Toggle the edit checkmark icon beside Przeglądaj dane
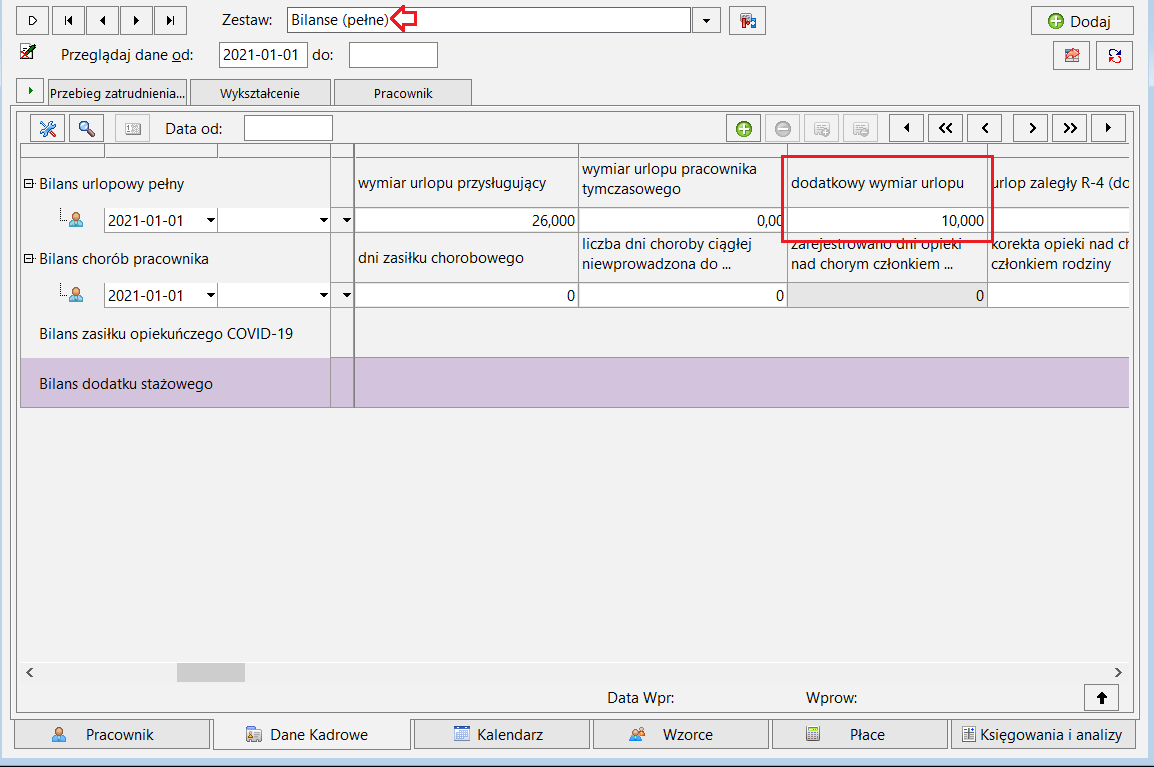The image size is (1154, 767). coord(27,52)
